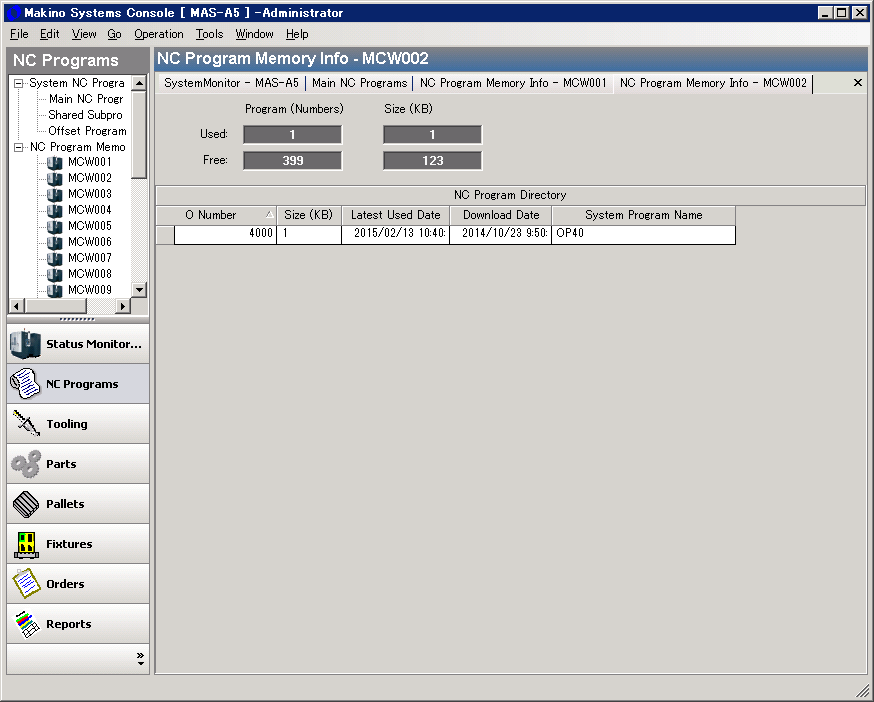
Task: Collapse the System NC Programs tree node
Action: (18, 83)
